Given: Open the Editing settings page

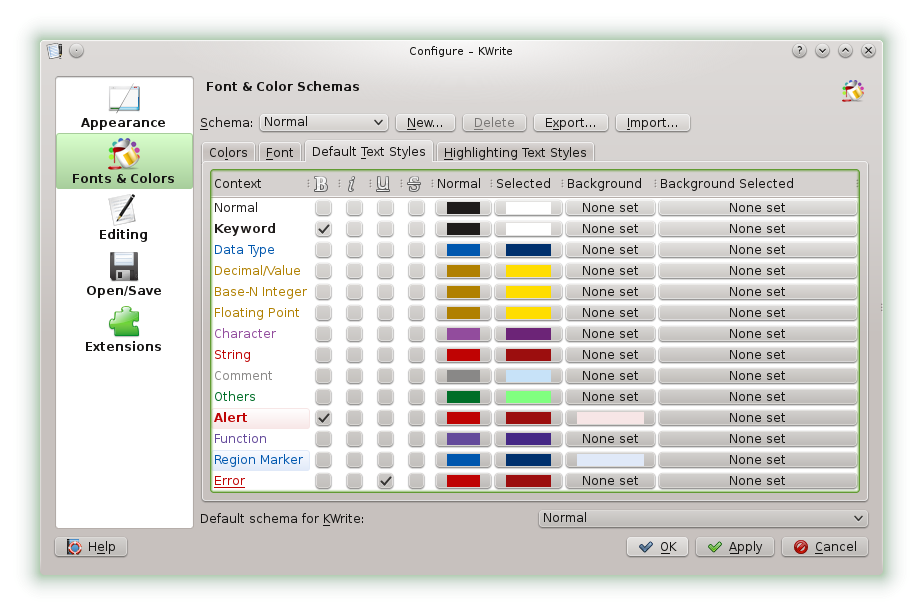Looking at the screenshot, I should click(x=124, y=218).
